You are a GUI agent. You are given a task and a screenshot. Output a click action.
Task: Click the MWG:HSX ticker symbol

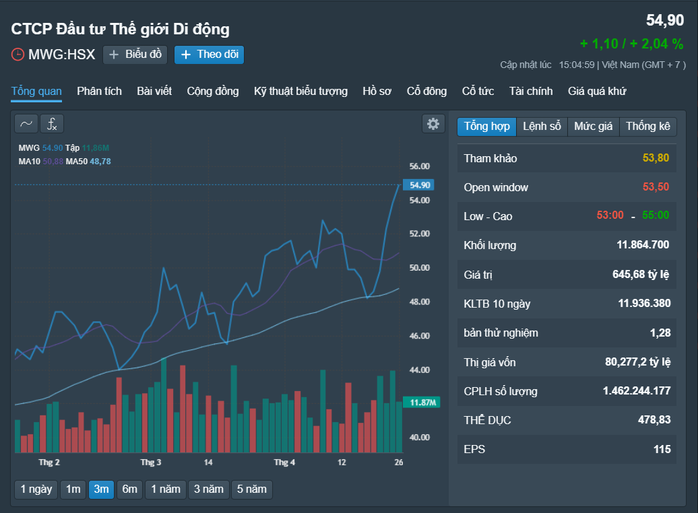pyautogui.click(x=61, y=54)
